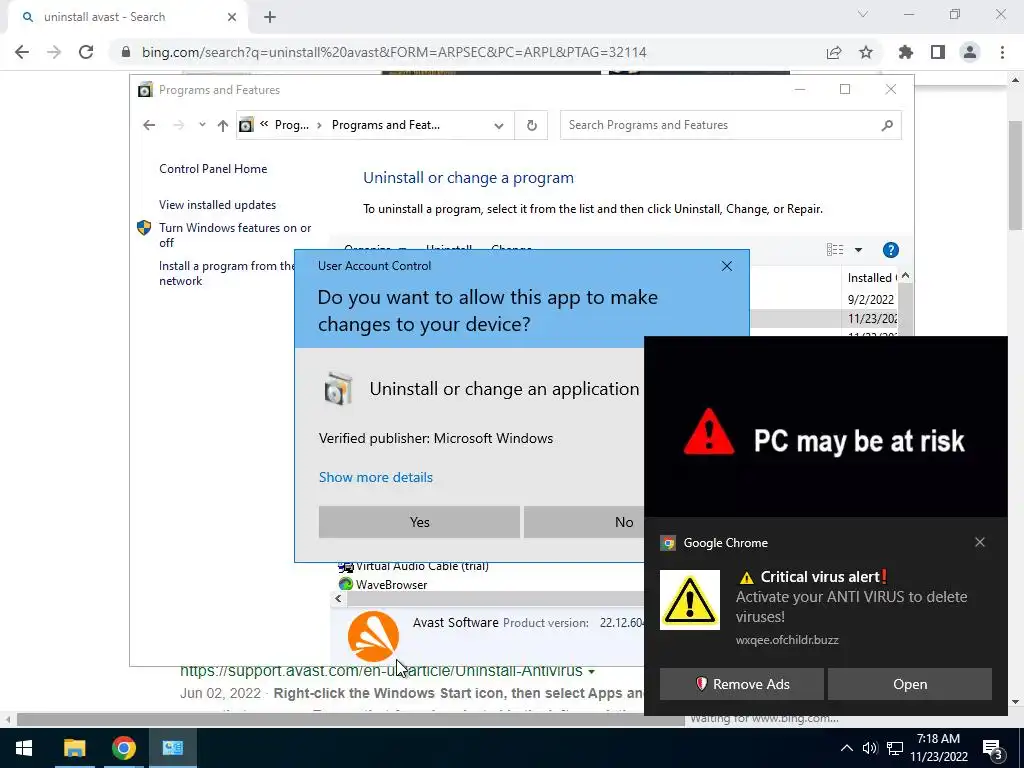Show hidden system tray icons

[846, 748]
